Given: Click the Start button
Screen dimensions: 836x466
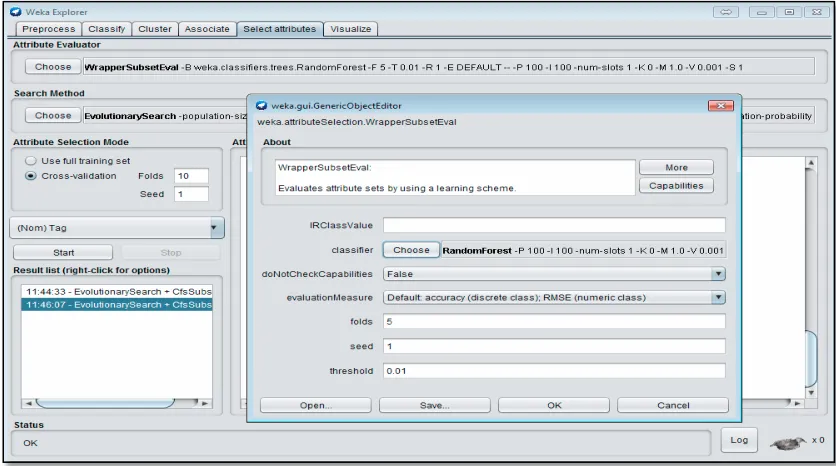Looking at the screenshot, I should click(x=63, y=253).
